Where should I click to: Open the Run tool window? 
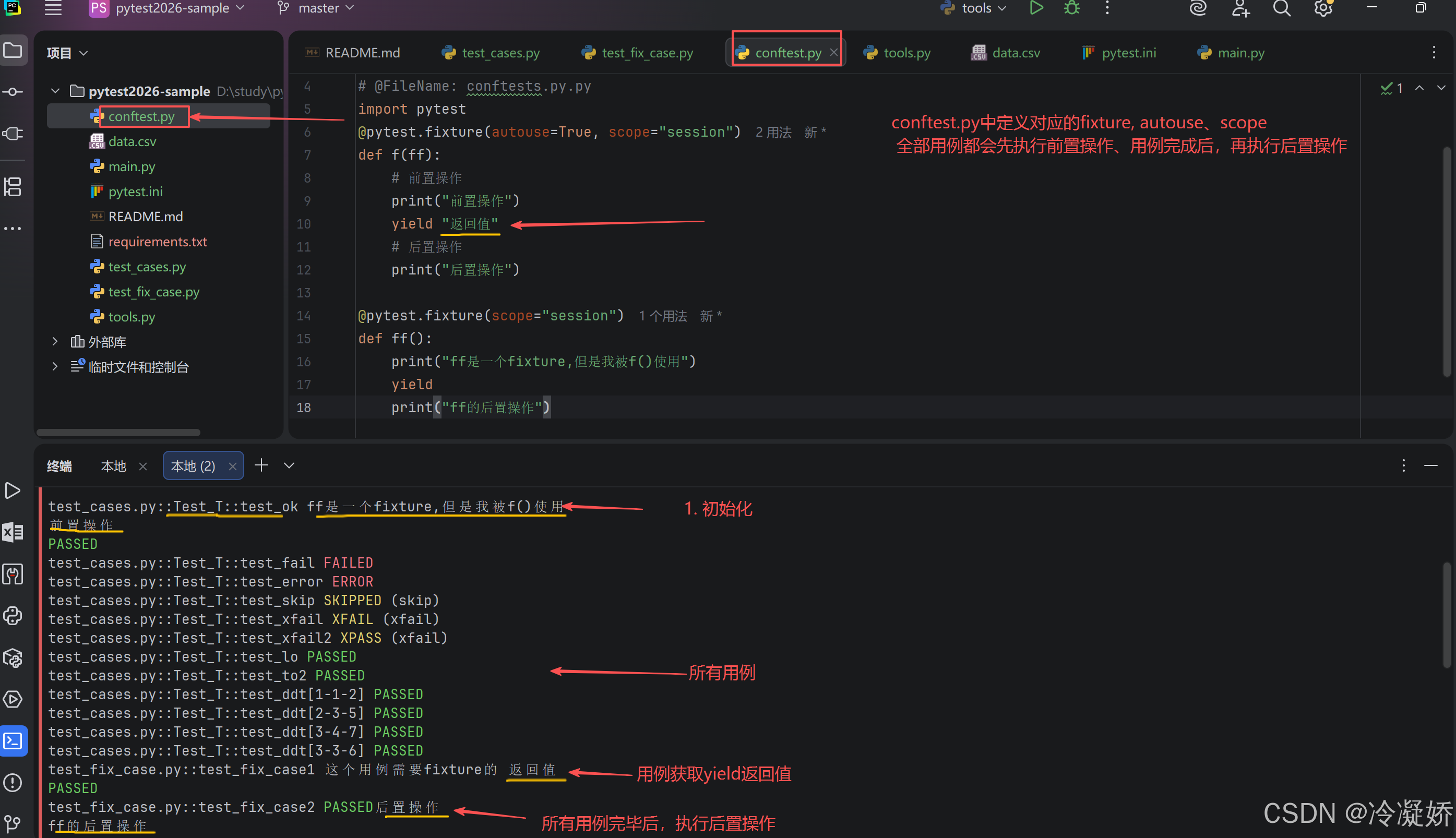point(13,490)
